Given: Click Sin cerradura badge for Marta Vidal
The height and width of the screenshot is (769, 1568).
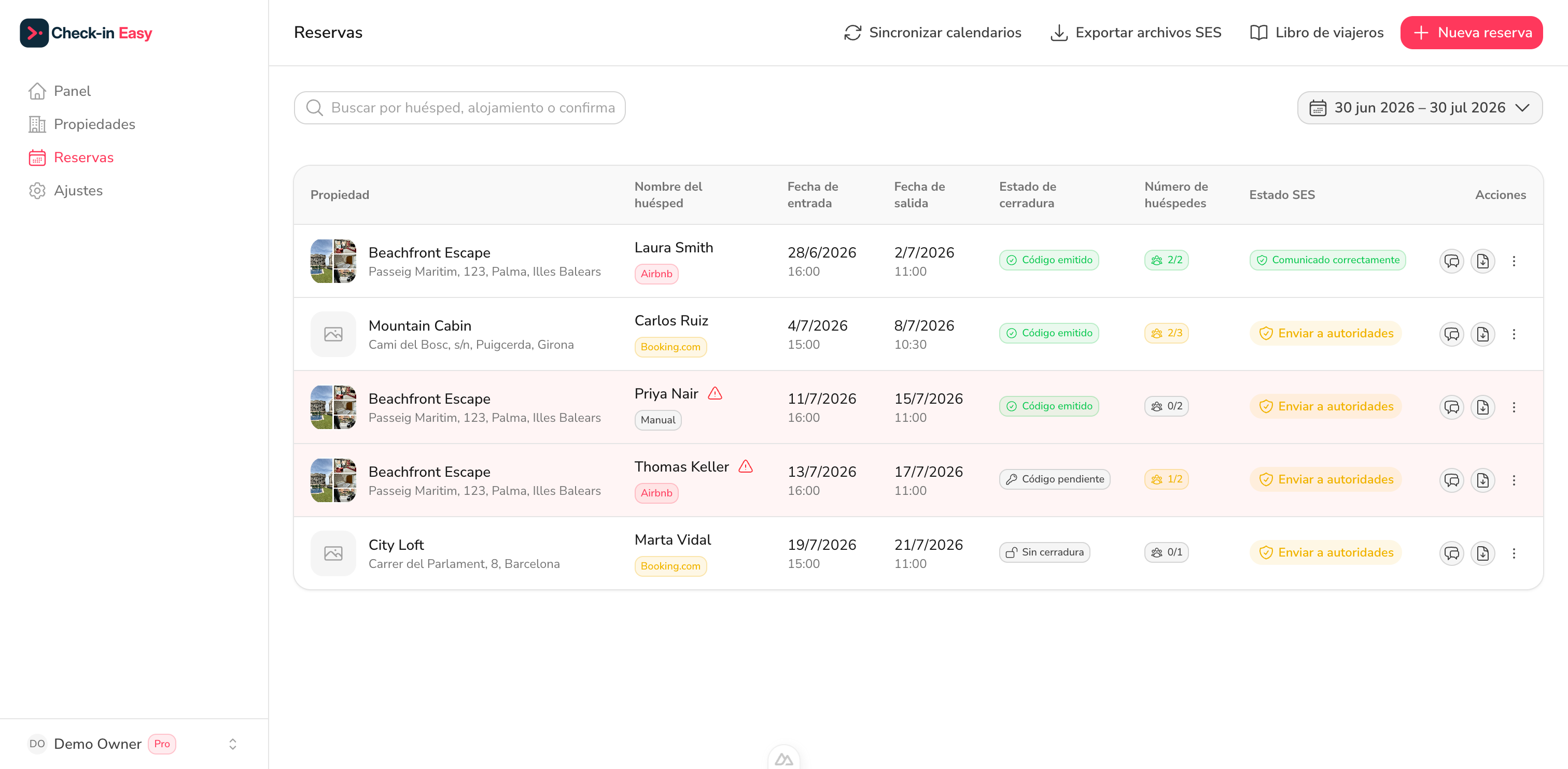Looking at the screenshot, I should 1044,552.
